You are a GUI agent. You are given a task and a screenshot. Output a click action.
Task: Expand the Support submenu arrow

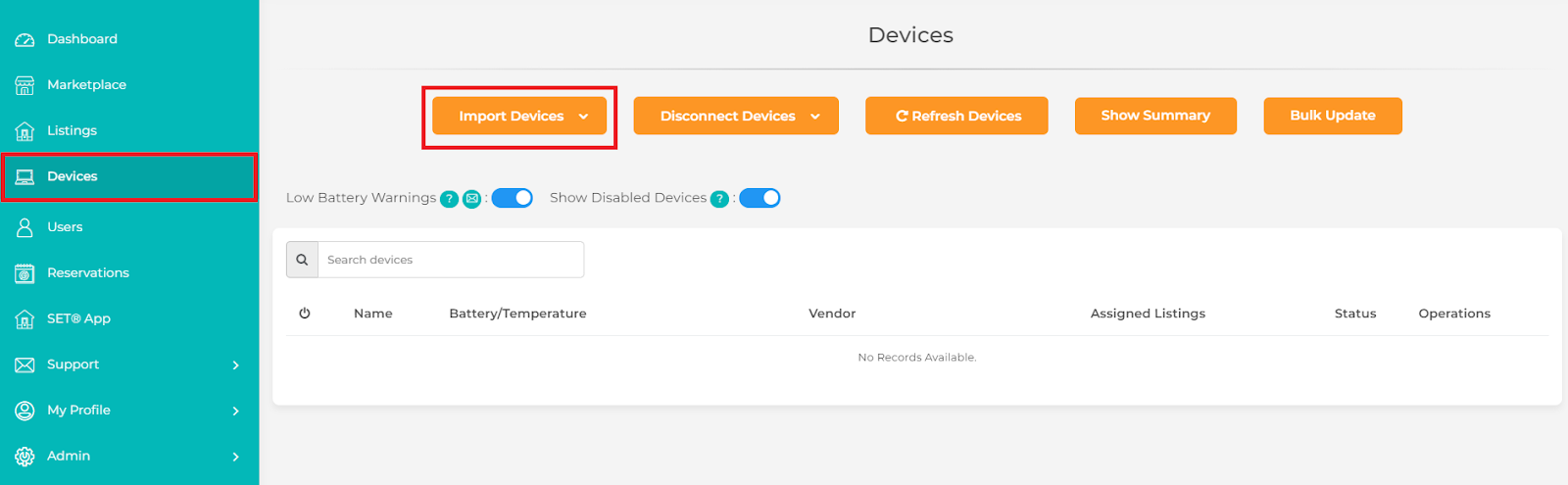(x=235, y=365)
